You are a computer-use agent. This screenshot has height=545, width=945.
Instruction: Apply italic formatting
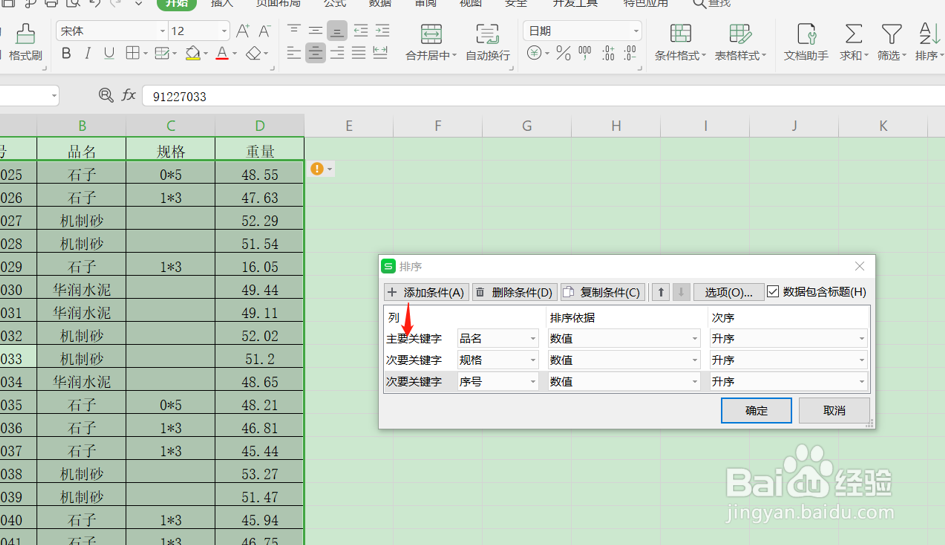(88, 54)
